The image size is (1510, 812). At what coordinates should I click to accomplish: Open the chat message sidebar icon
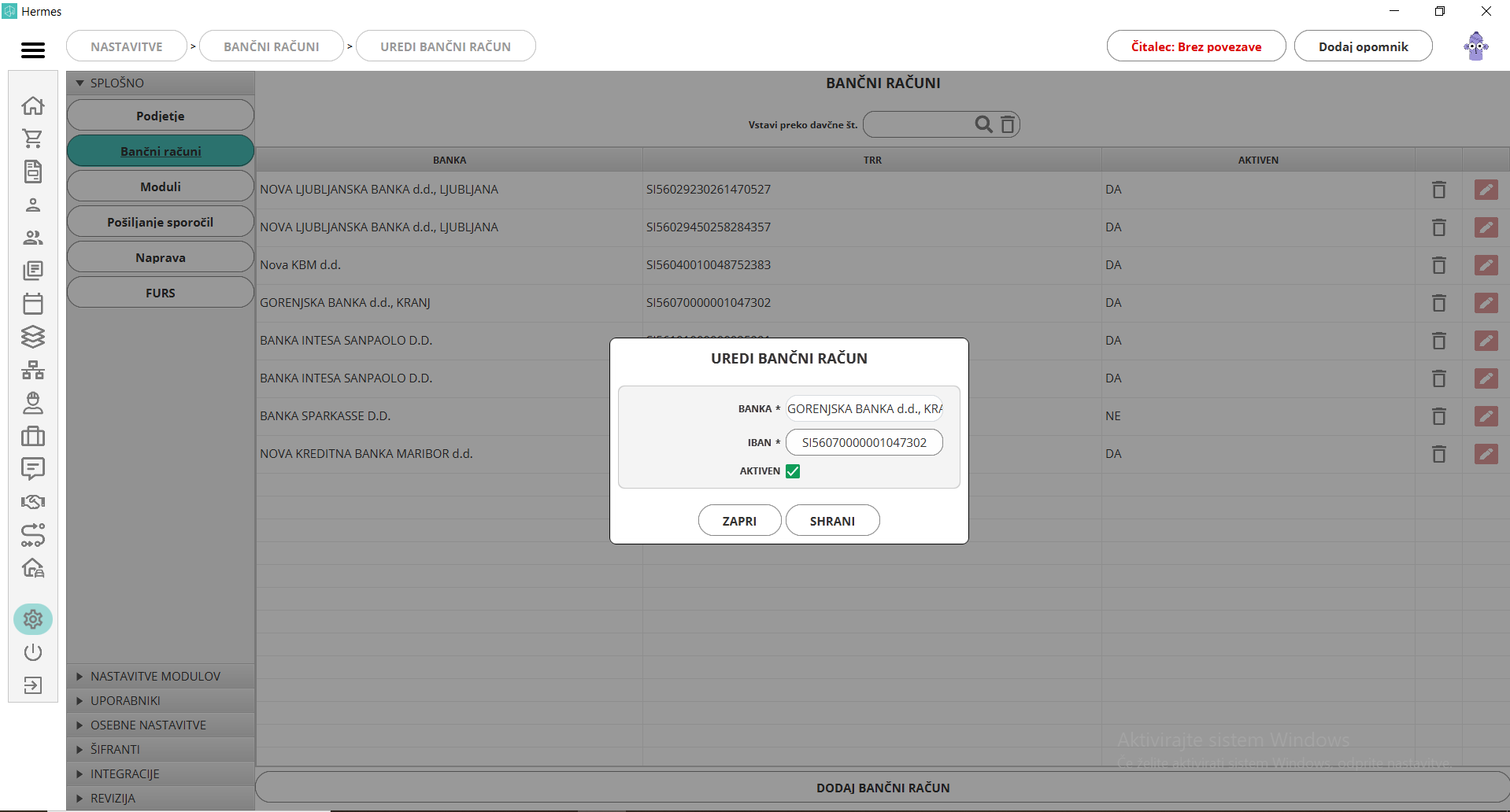pos(33,469)
